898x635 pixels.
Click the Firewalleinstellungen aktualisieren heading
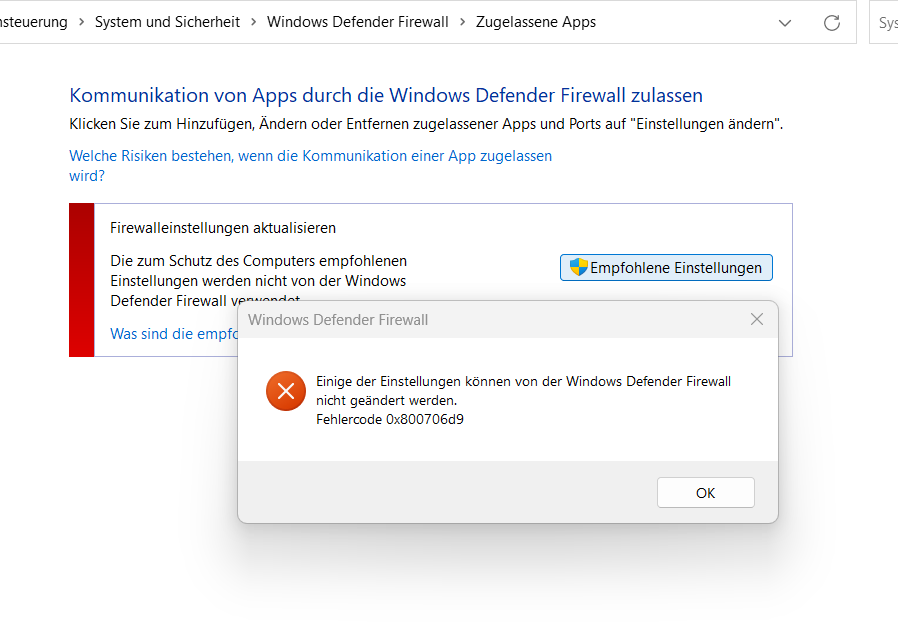pos(223,228)
